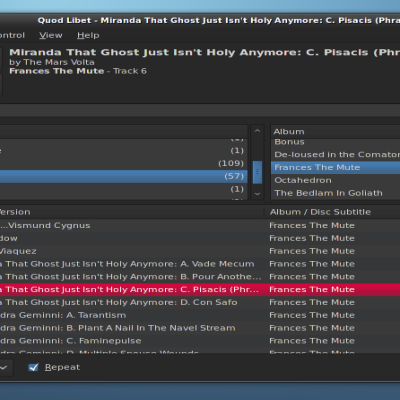Open the dropdown arrow left of Repeat
Screen dimensions: 400x400
[4, 367]
